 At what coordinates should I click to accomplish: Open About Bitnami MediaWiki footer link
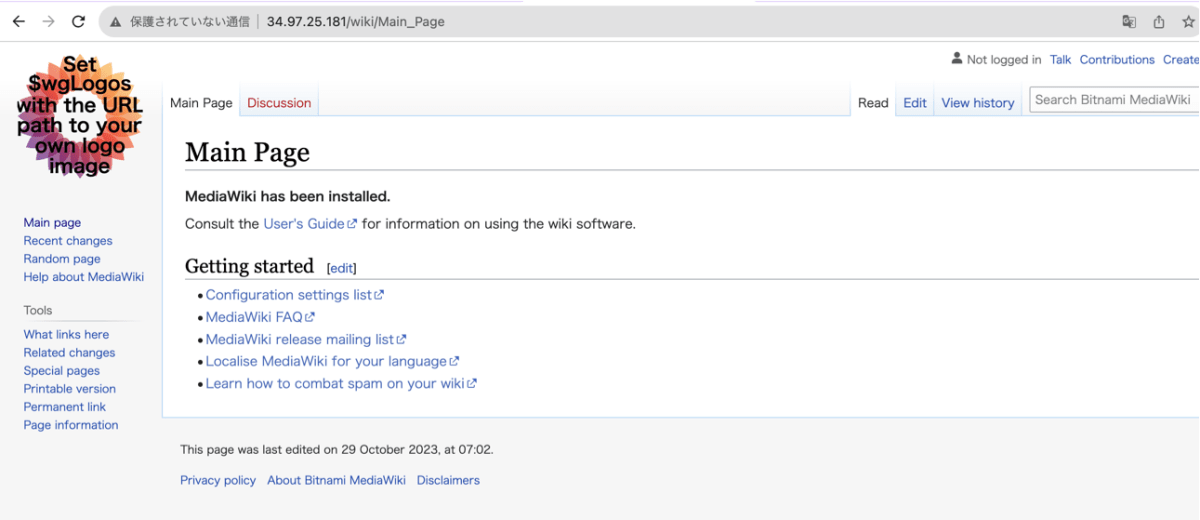[x=336, y=480]
